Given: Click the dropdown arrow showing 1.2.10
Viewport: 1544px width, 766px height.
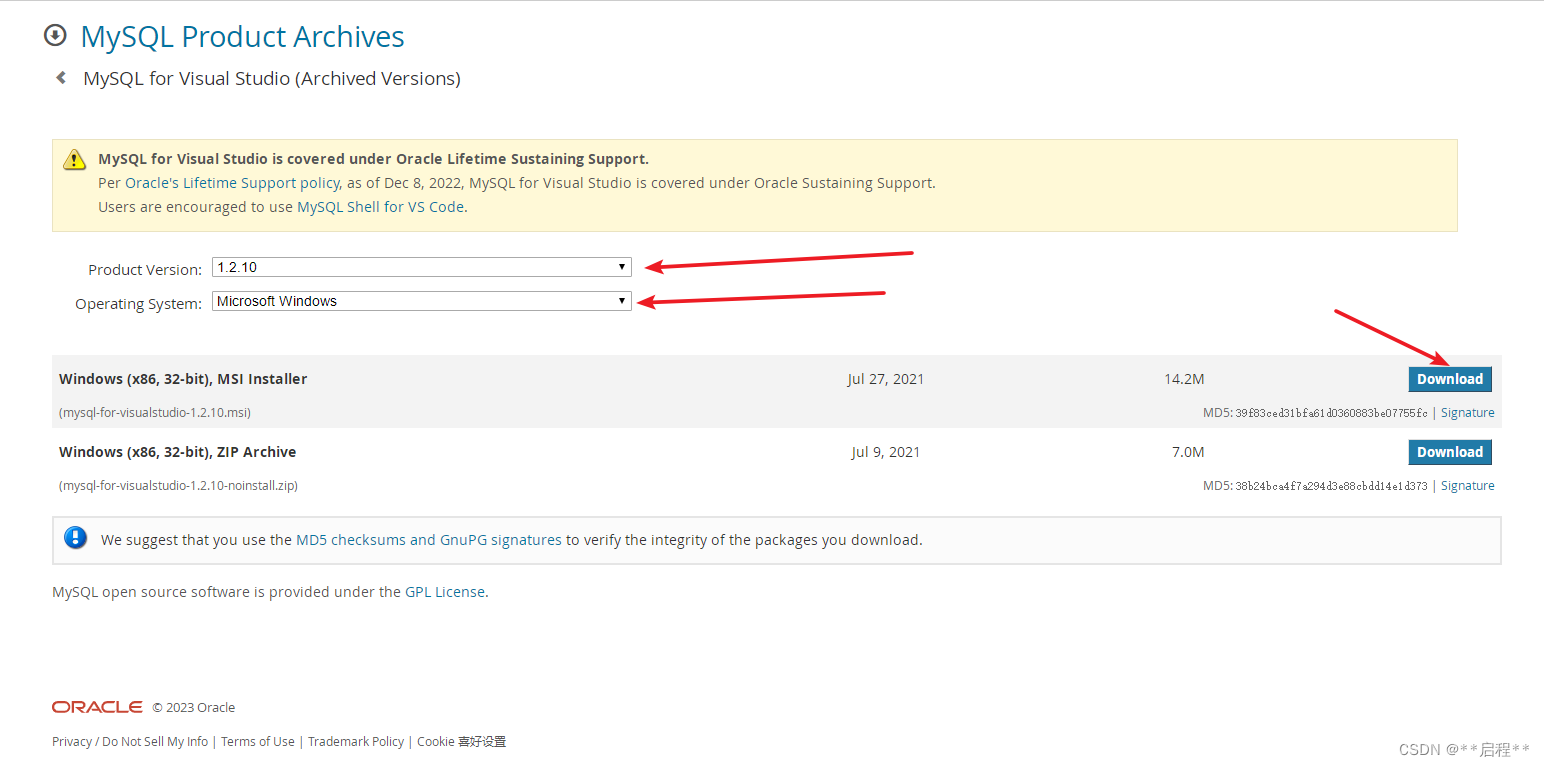Looking at the screenshot, I should coord(621,267).
